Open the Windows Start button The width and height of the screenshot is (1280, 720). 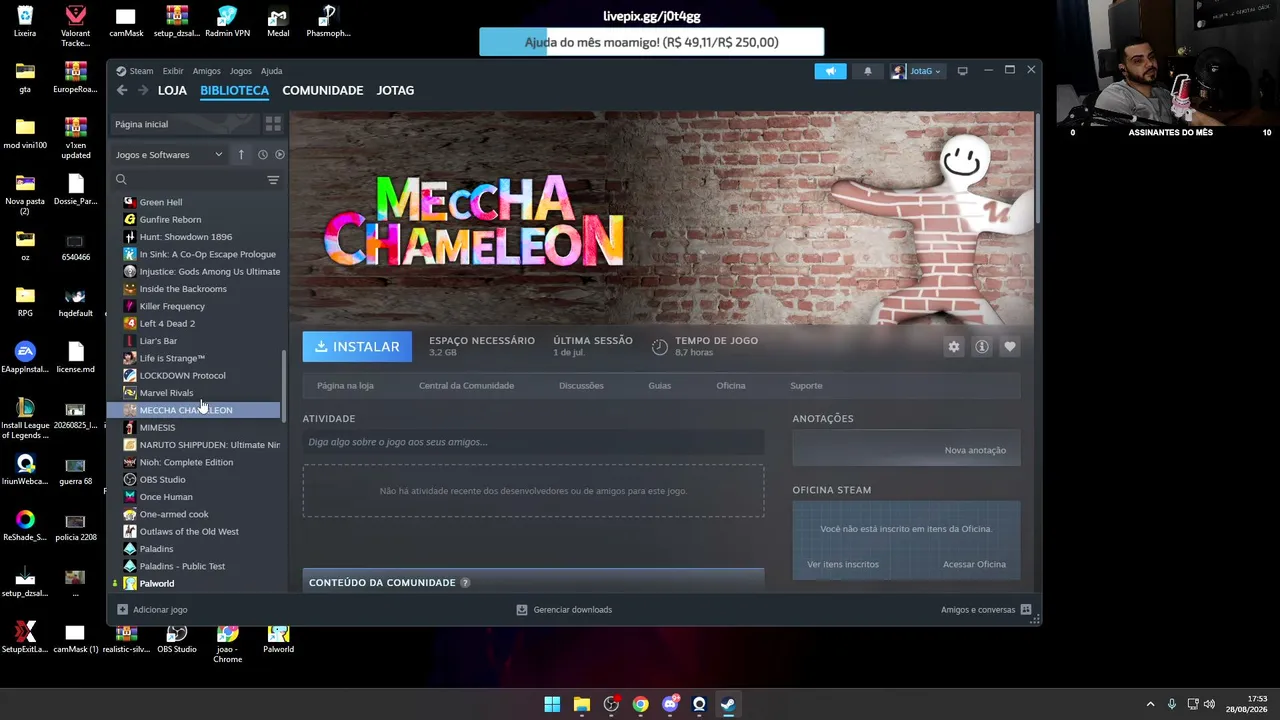552,705
